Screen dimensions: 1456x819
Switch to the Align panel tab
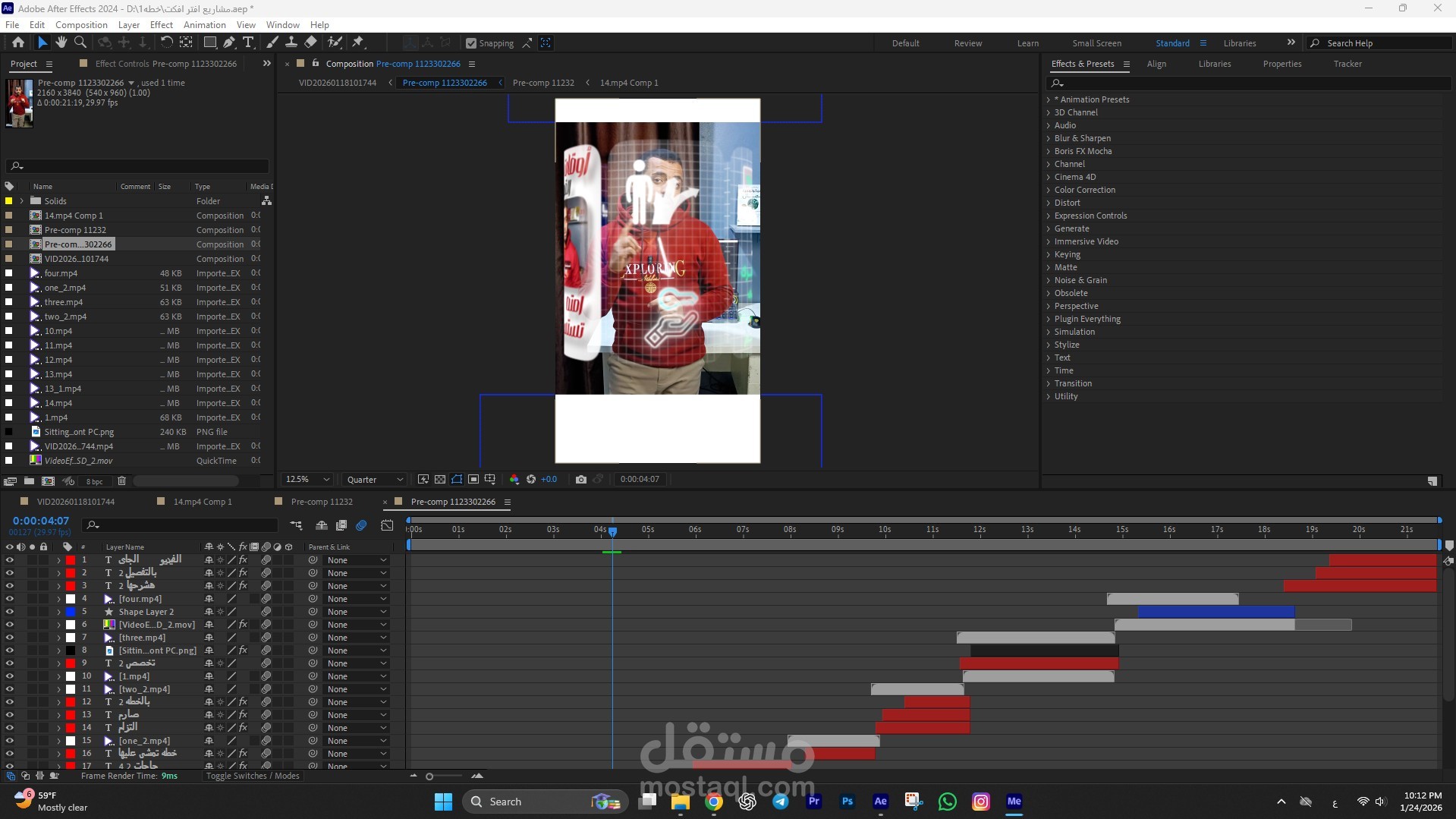click(x=1156, y=64)
